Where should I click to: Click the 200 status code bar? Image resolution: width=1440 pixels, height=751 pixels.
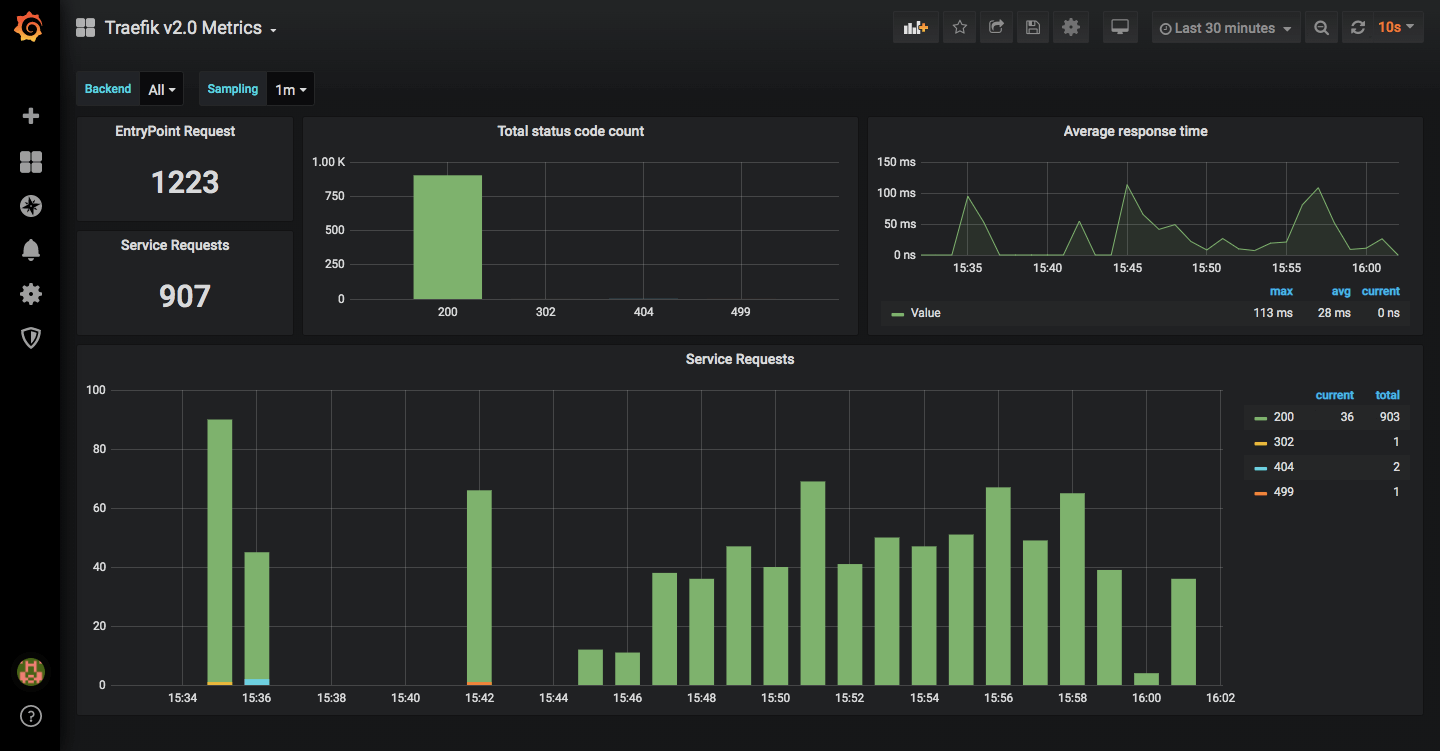coord(448,237)
